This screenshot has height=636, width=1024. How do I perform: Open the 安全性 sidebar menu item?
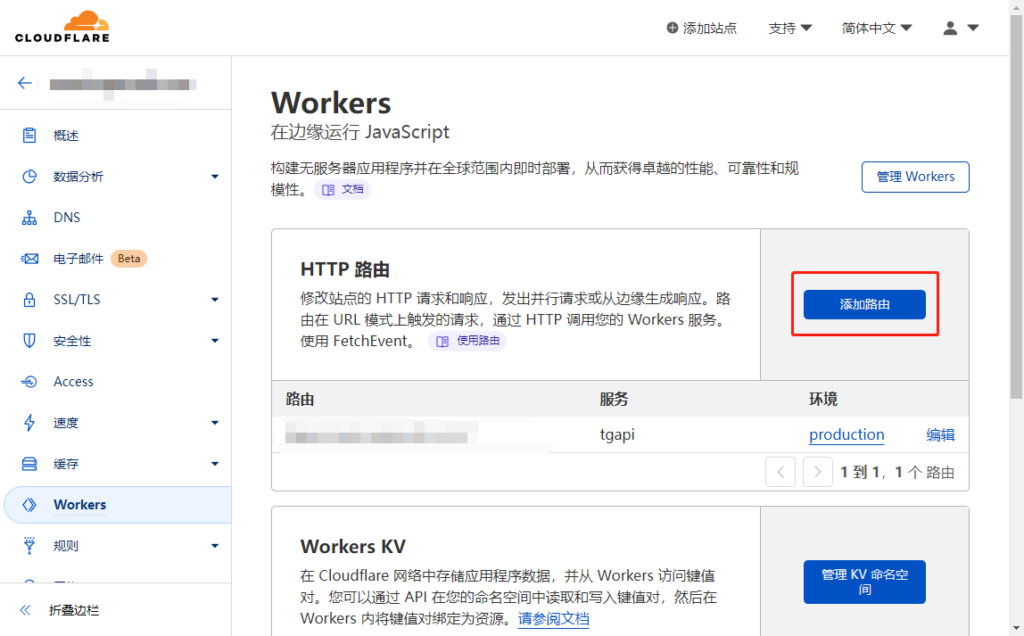pyautogui.click(x=120, y=341)
